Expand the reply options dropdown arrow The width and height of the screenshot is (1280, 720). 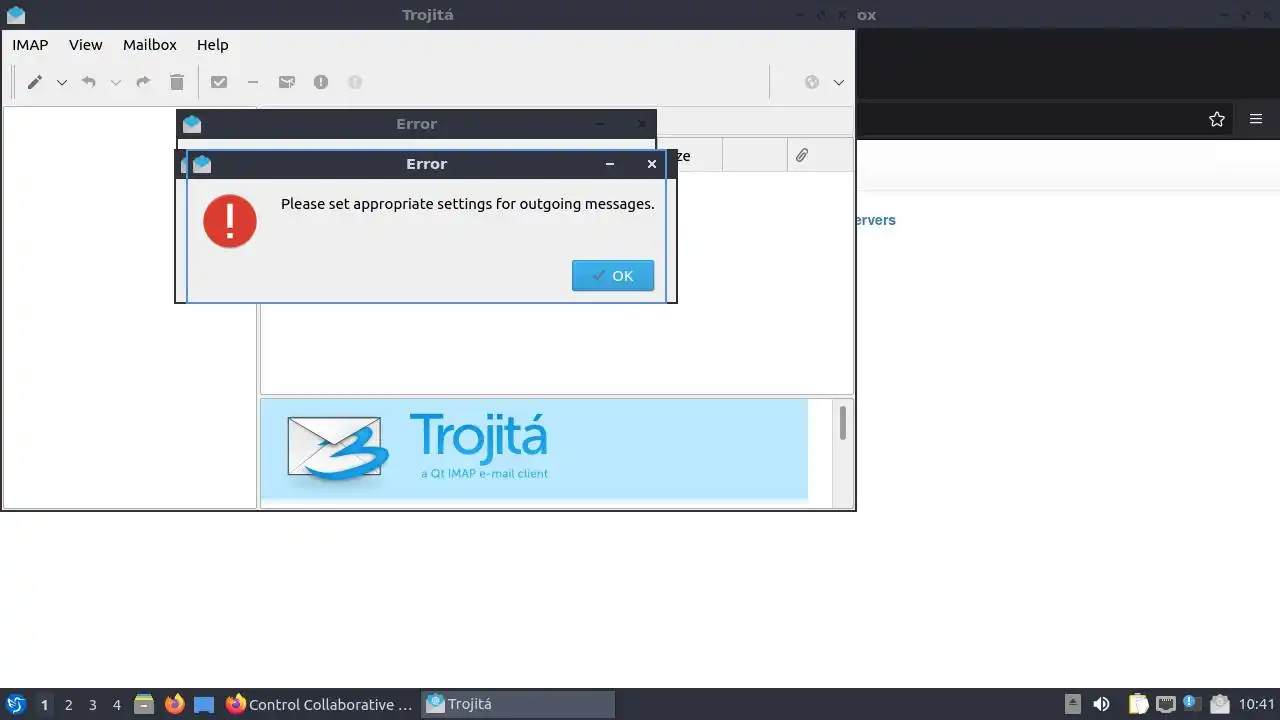pos(115,82)
